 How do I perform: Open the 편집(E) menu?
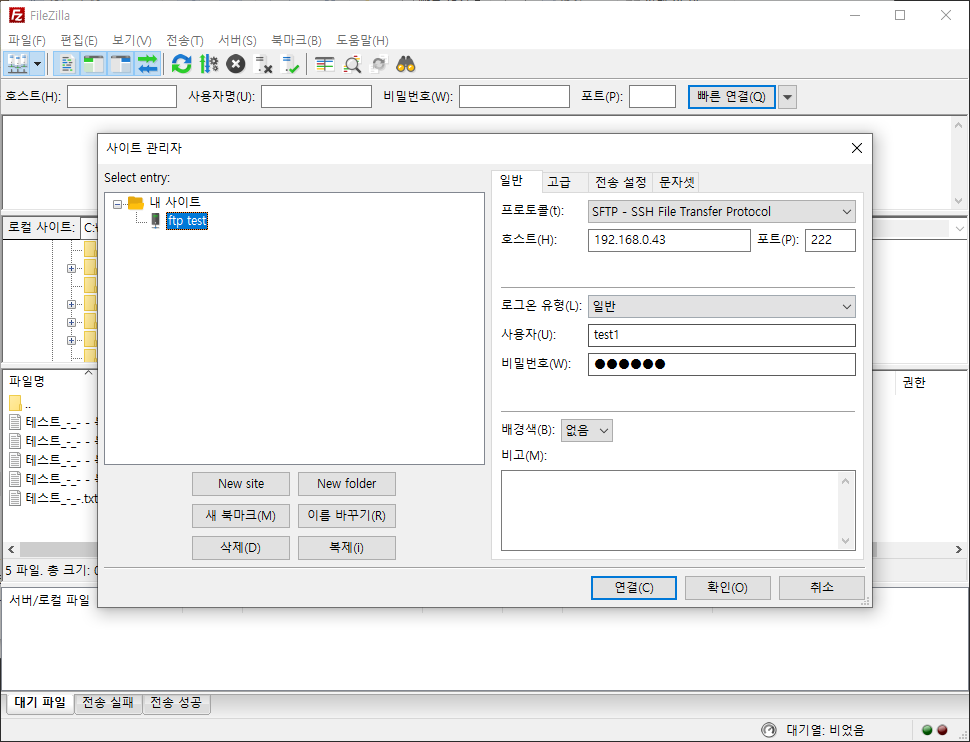[79, 40]
